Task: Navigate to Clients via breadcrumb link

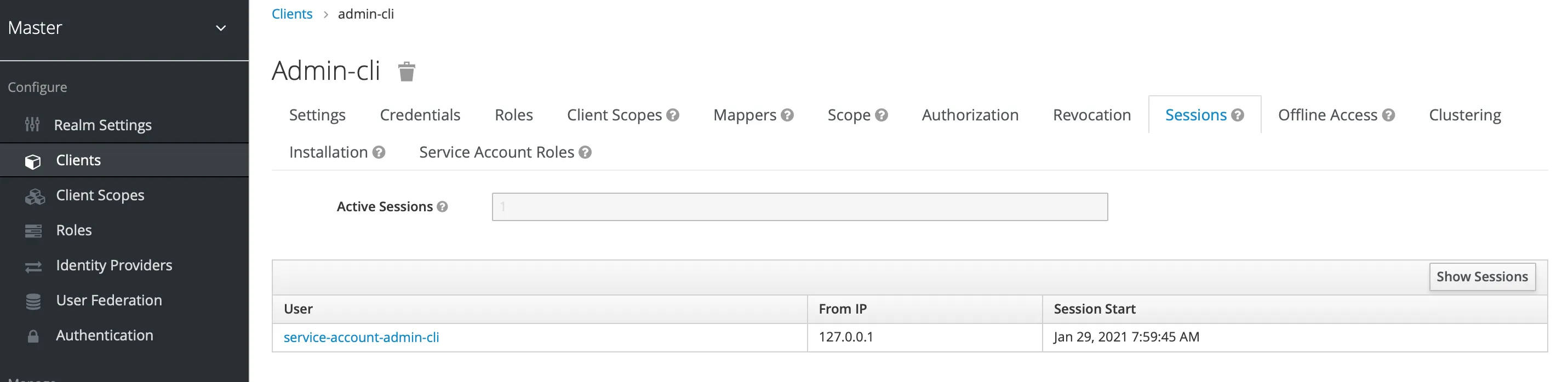Action: (x=291, y=14)
